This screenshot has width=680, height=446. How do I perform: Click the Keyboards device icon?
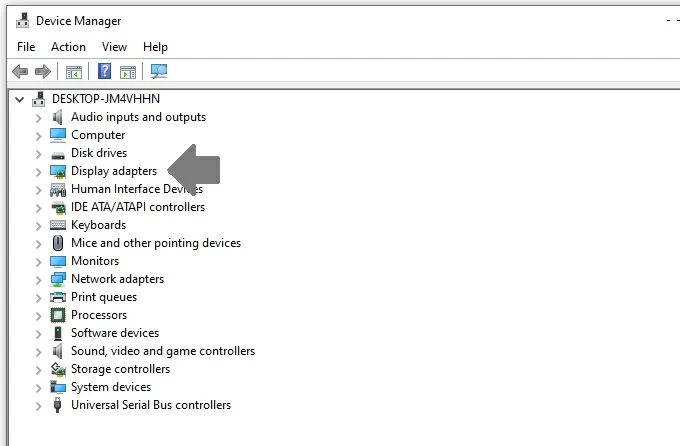coord(58,225)
